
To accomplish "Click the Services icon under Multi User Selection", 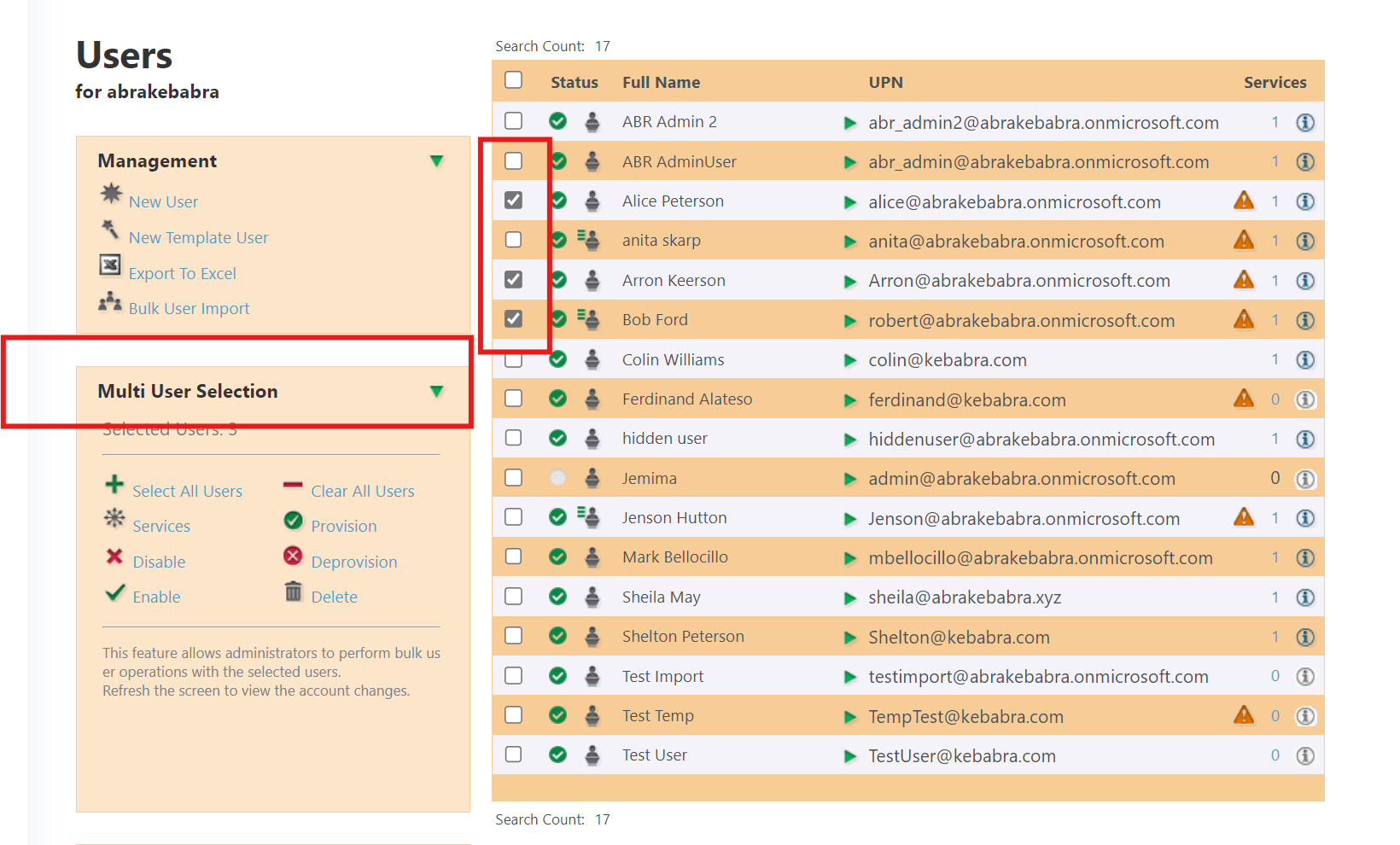I will 114,519.
